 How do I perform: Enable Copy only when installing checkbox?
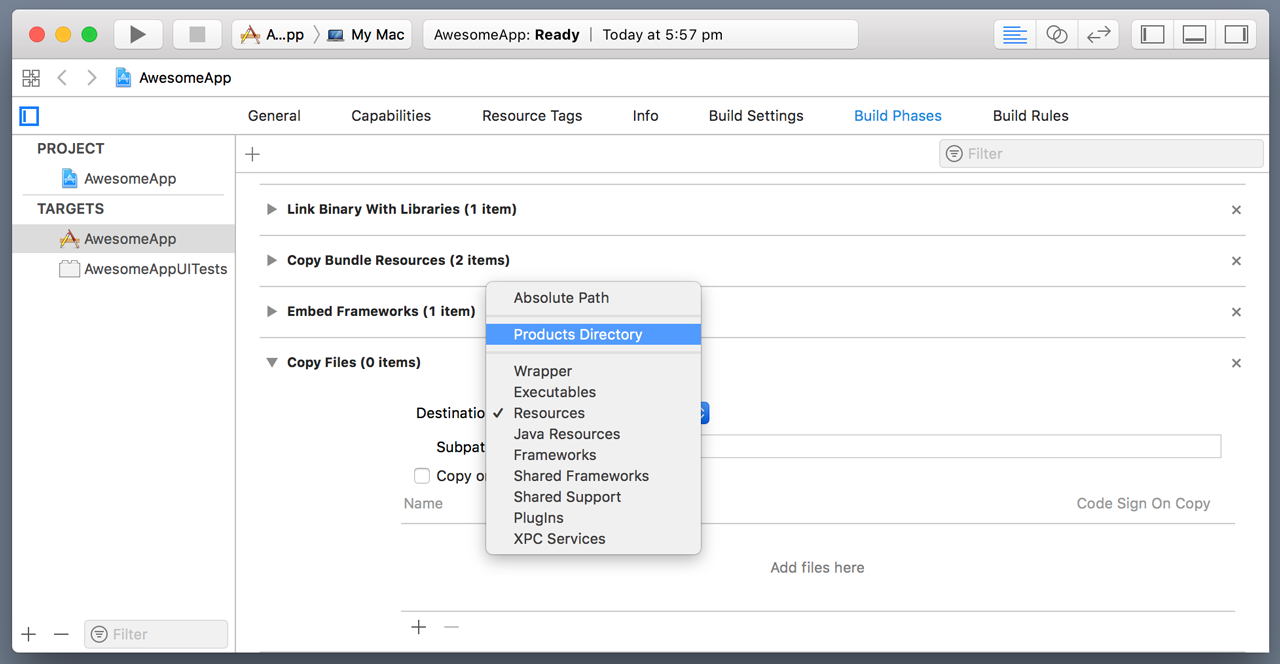click(422, 476)
